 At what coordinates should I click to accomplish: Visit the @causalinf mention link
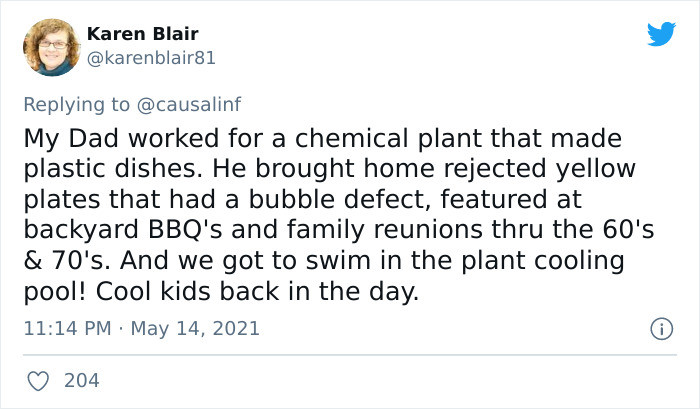[189, 104]
